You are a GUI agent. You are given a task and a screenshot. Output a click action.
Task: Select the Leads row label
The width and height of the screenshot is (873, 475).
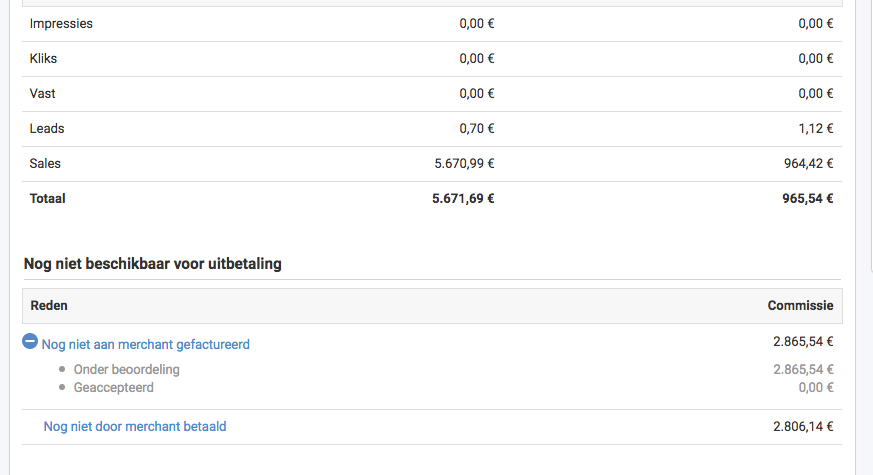point(47,129)
